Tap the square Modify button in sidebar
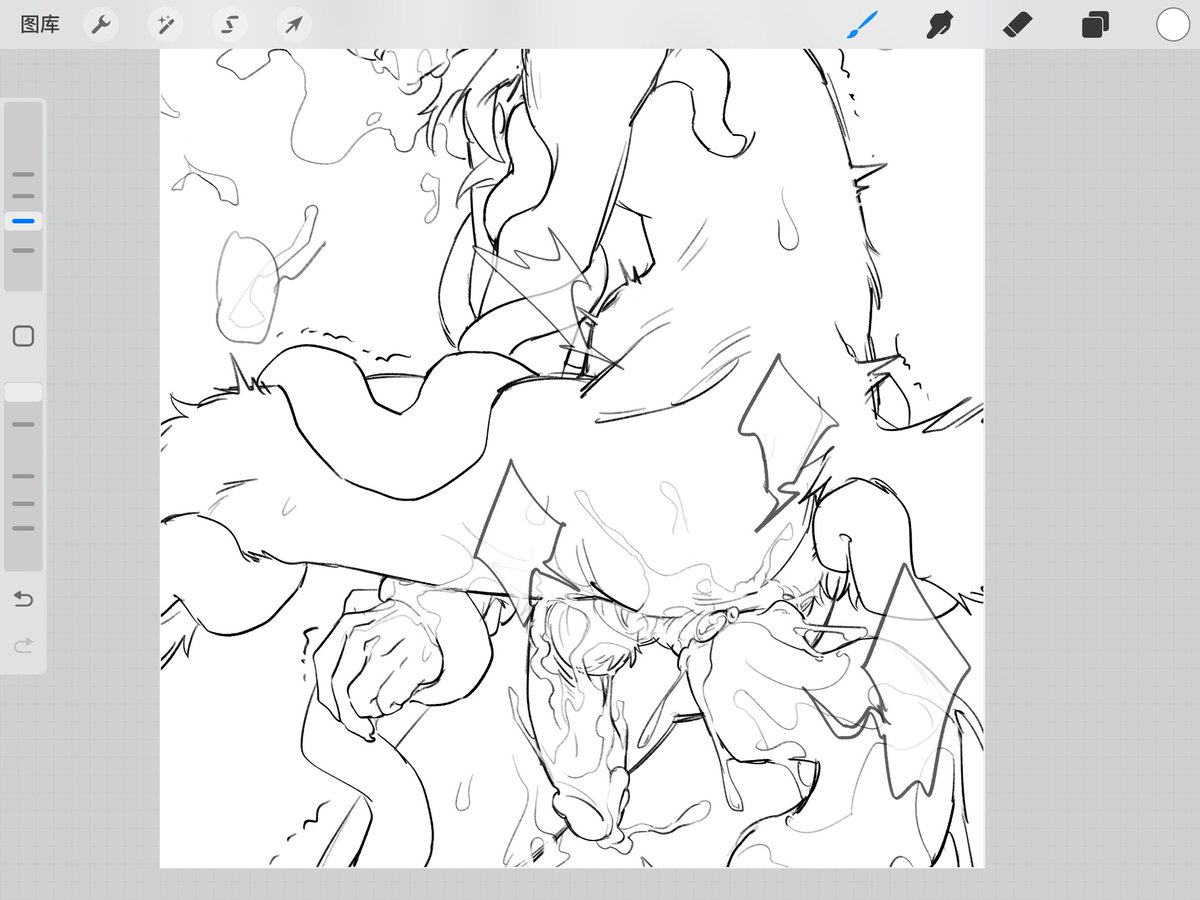The image size is (1200, 900). tap(23, 336)
